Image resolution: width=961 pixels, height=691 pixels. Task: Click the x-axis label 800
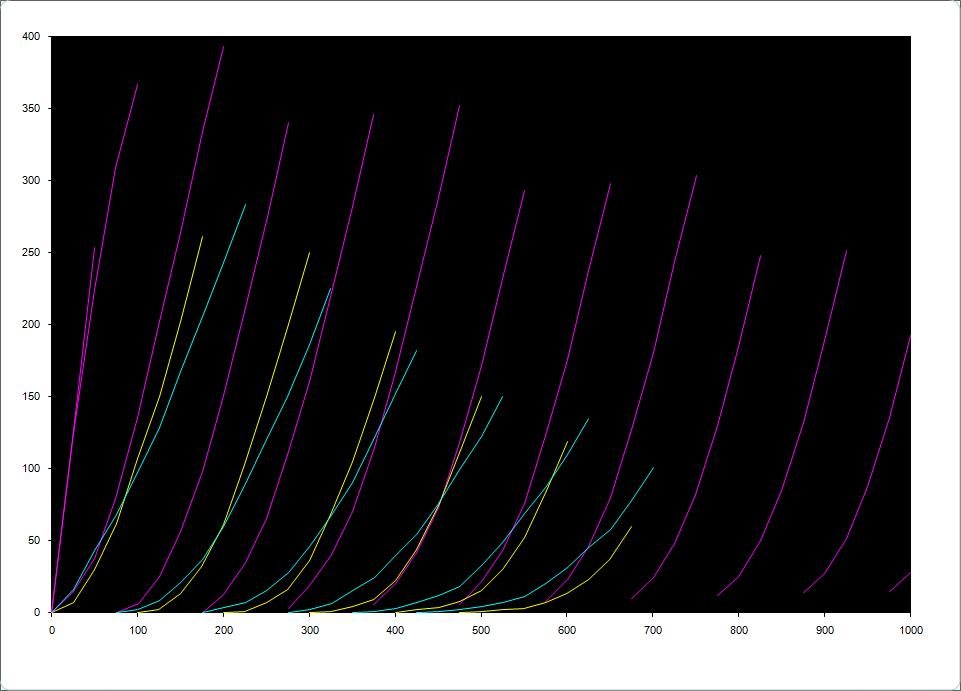[739, 630]
